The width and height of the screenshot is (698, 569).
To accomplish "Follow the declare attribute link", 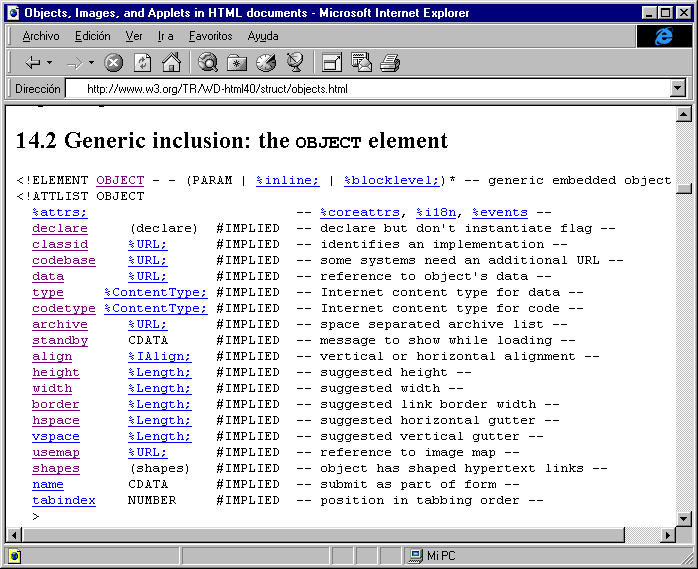I will pyautogui.click(x=60, y=228).
